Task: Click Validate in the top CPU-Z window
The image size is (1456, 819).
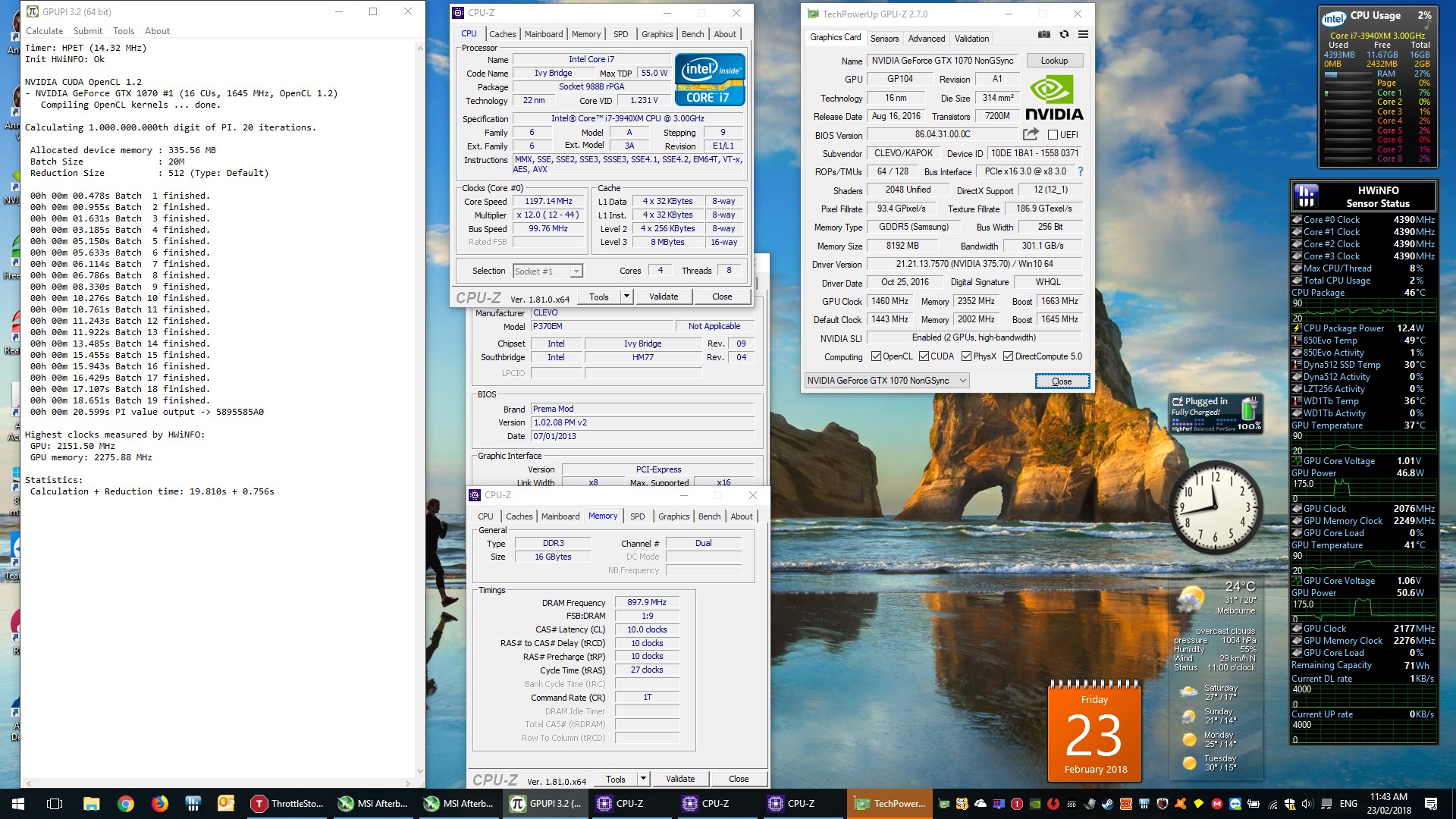Action: click(664, 297)
